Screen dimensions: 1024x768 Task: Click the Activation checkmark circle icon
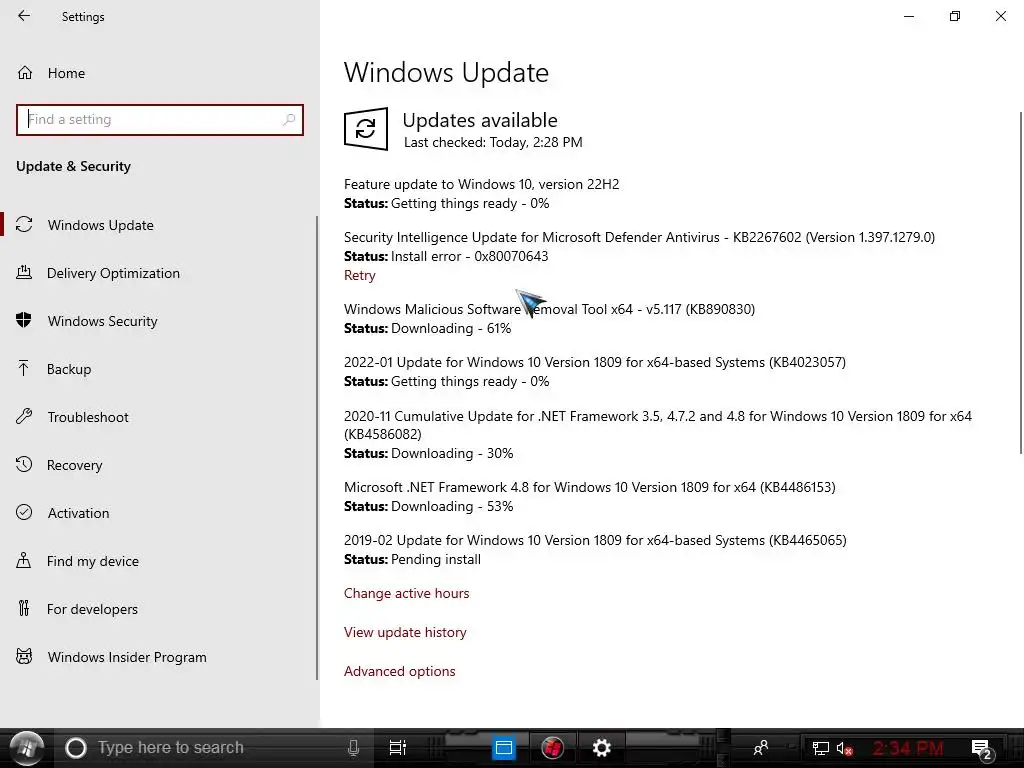pyautogui.click(x=24, y=512)
